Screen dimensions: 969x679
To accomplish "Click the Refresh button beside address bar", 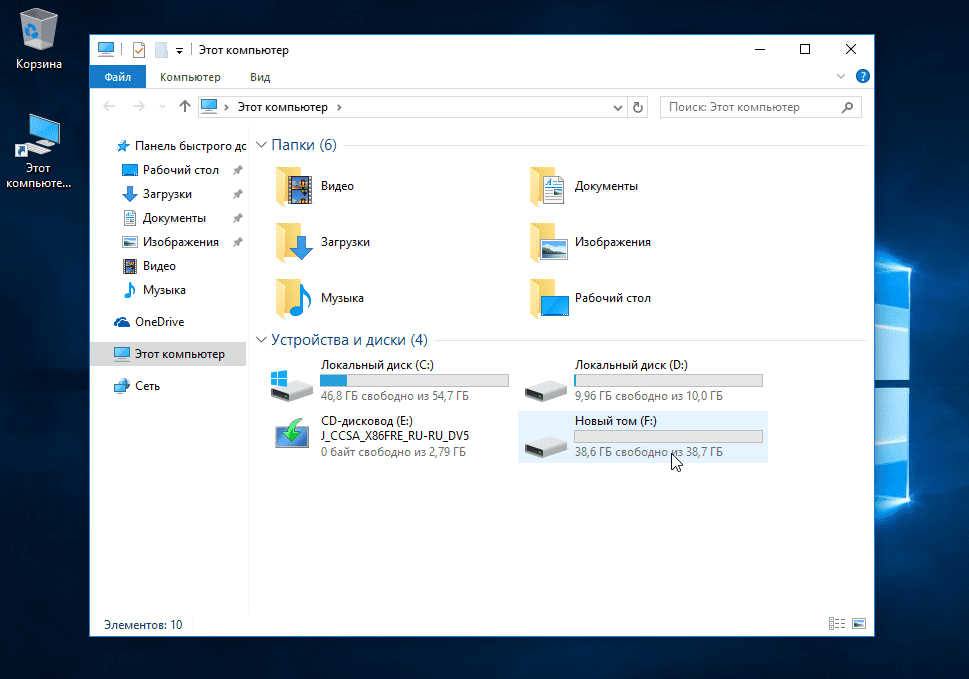I will pos(640,107).
